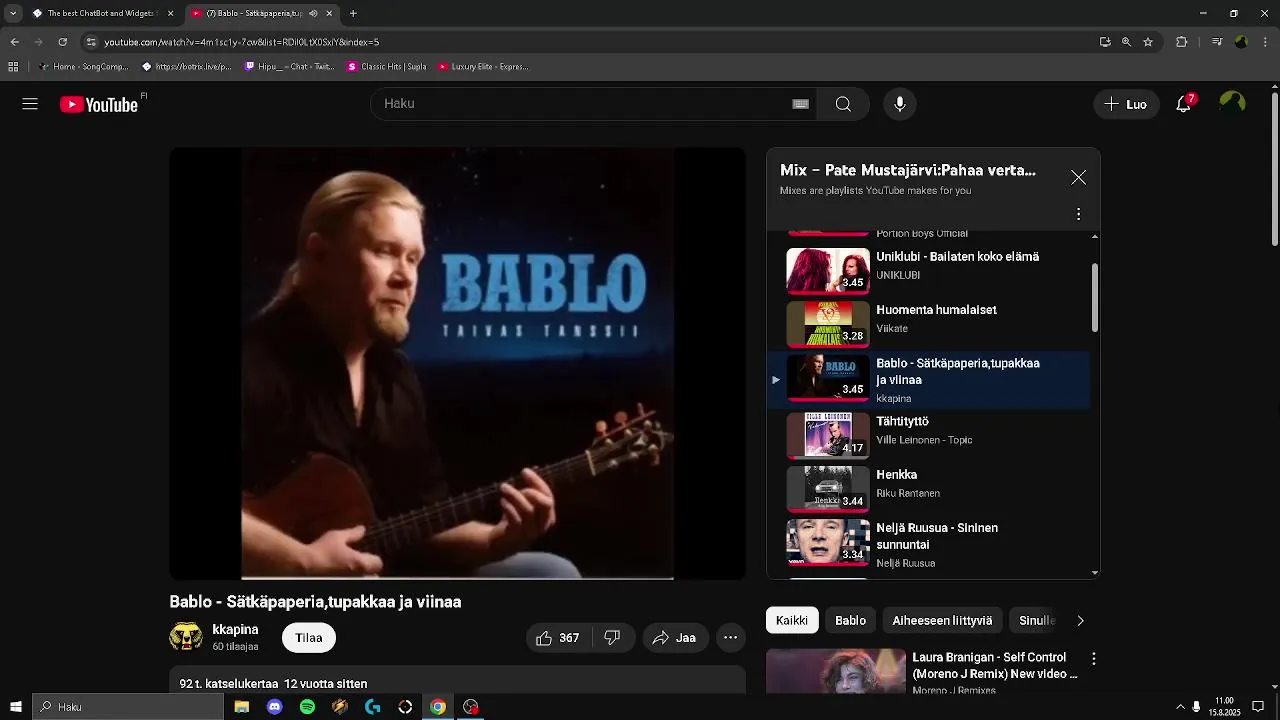This screenshot has height=720, width=1280.
Task: Show hidden system tray icons
Action: coord(1180,707)
